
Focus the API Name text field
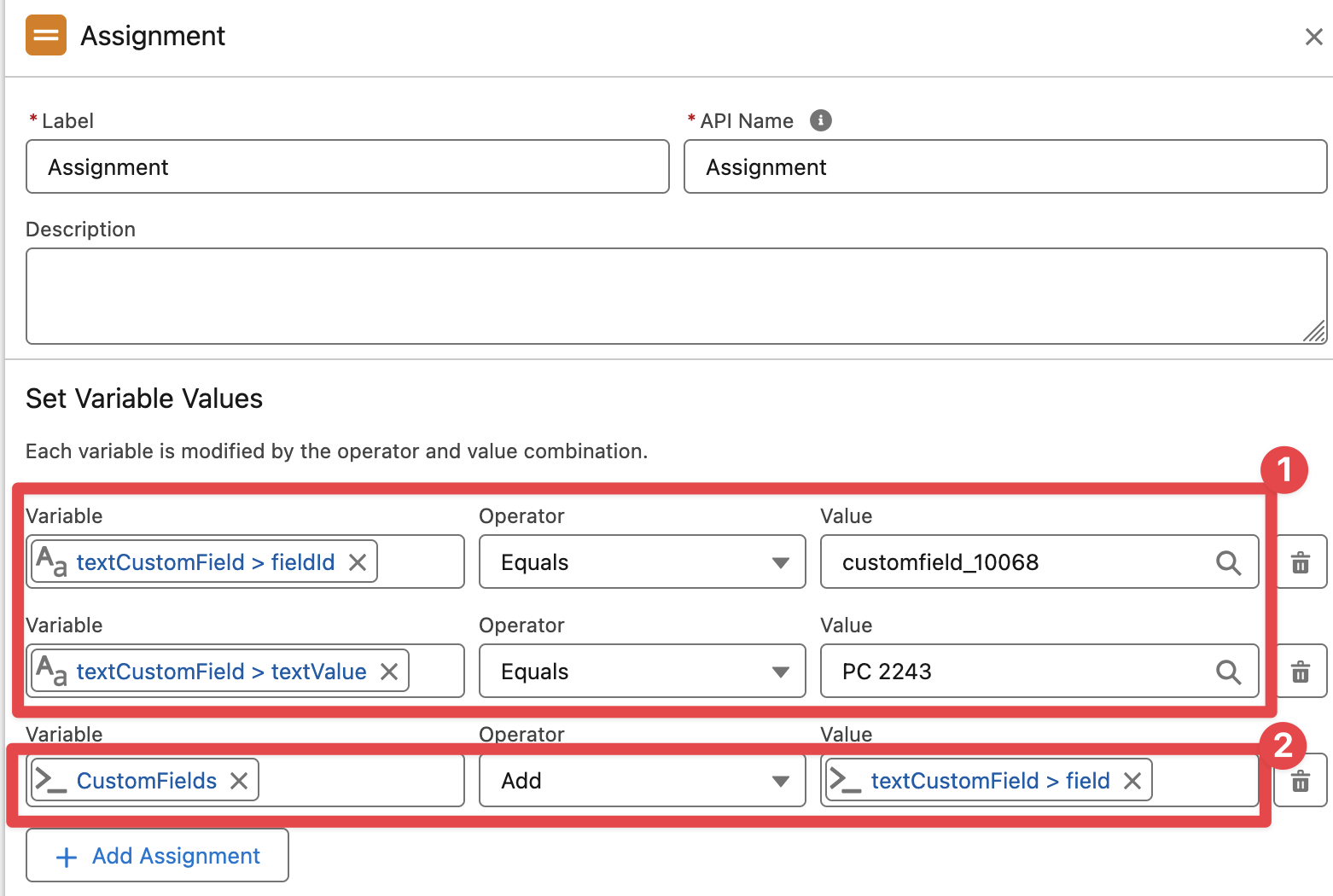click(1004, 167)
